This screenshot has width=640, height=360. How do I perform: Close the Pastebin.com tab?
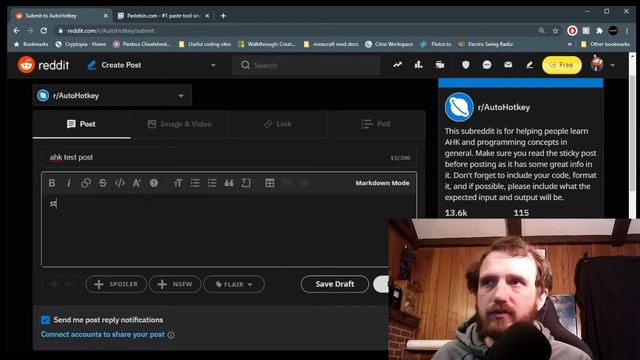pyautogui.click(x=207, y=16)
